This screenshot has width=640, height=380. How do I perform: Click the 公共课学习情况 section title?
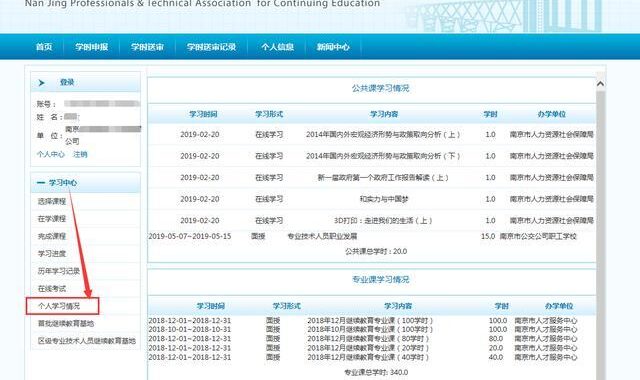380,88
